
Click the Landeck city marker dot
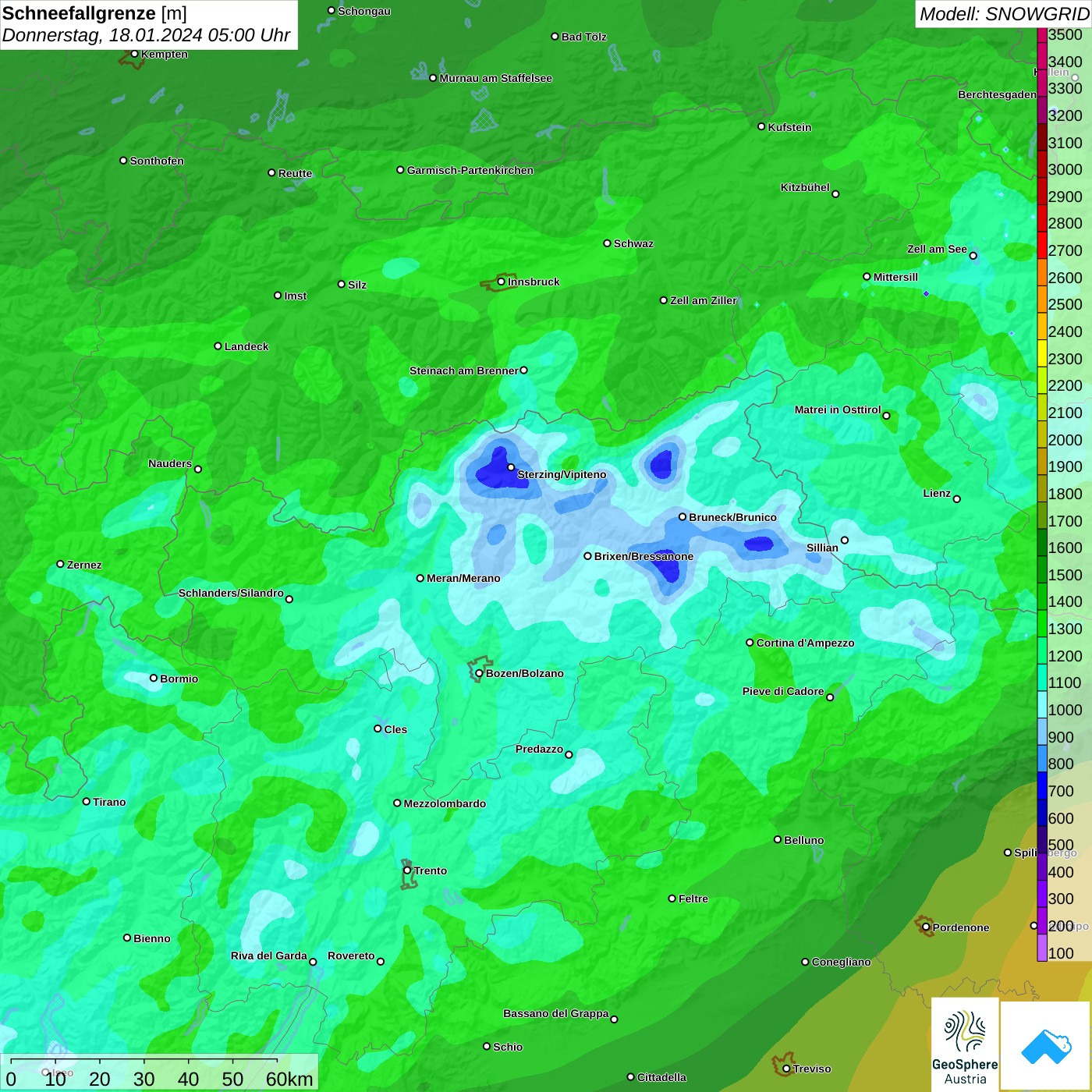pos(218,346)
